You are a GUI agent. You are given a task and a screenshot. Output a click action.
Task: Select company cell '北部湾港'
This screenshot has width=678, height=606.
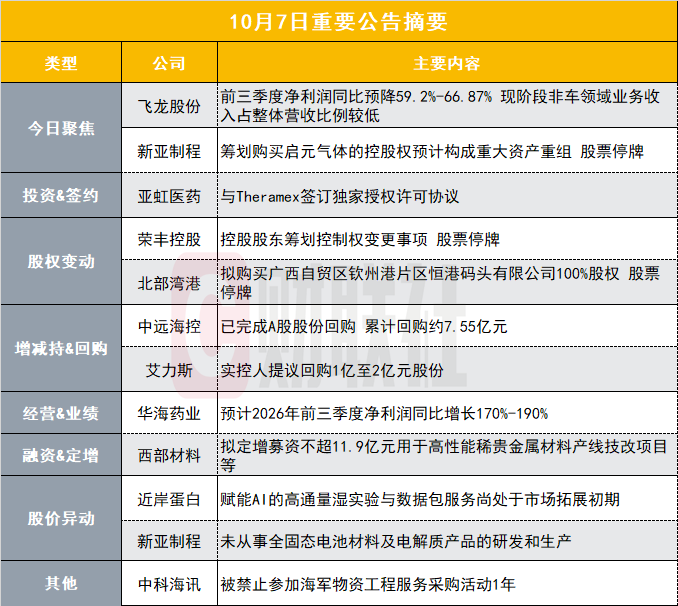coord(169,283)
